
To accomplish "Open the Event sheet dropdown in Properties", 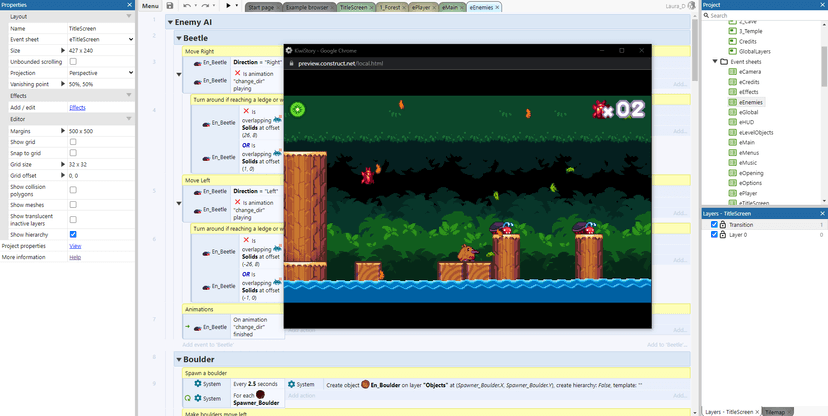I will (x=101, y=40).
